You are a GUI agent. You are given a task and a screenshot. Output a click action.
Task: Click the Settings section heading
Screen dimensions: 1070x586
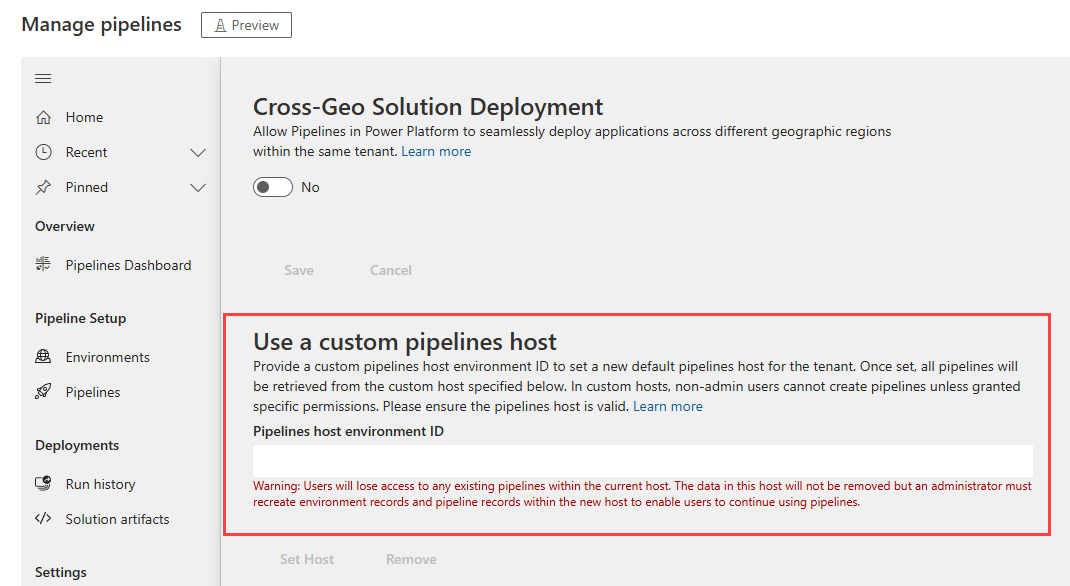(61, 572)
